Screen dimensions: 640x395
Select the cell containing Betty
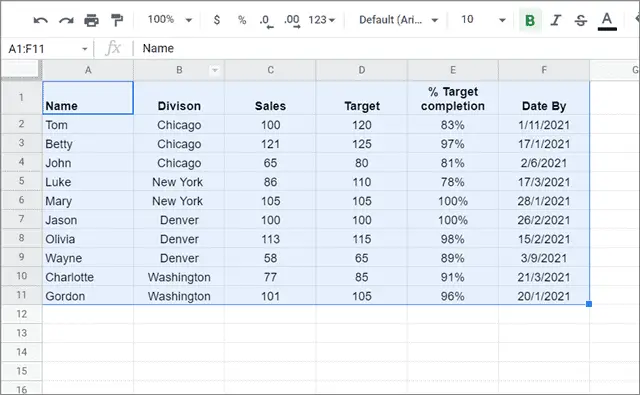point(88,144)
